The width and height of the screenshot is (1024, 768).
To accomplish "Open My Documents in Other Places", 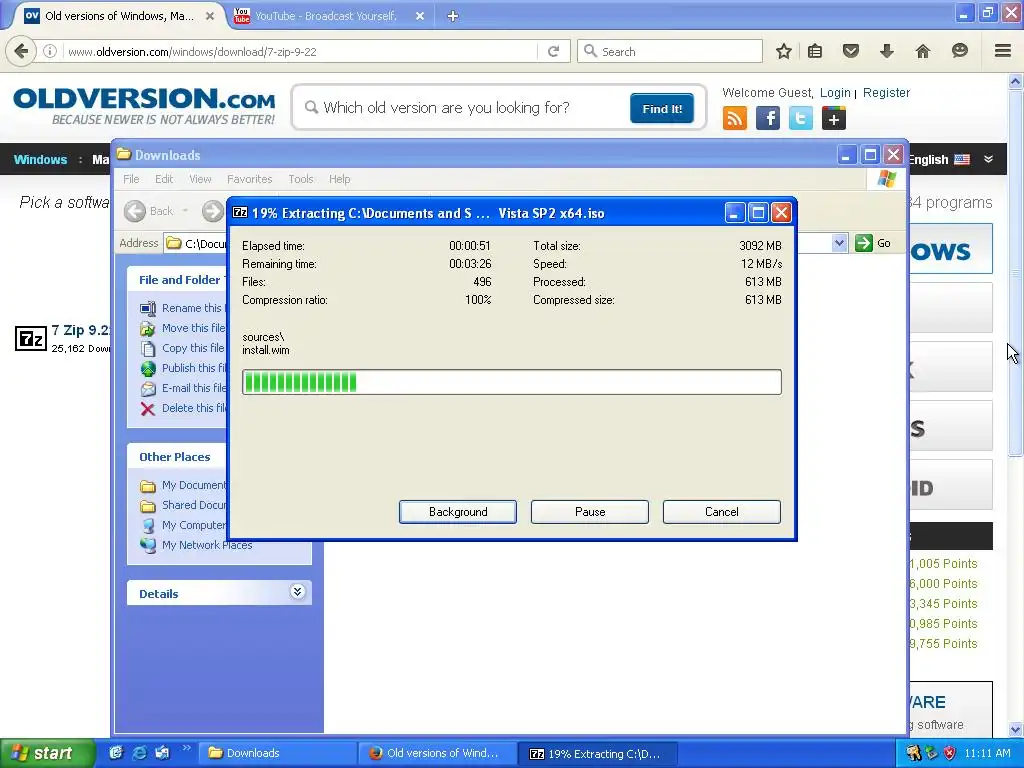I will [x=184, y=485].
